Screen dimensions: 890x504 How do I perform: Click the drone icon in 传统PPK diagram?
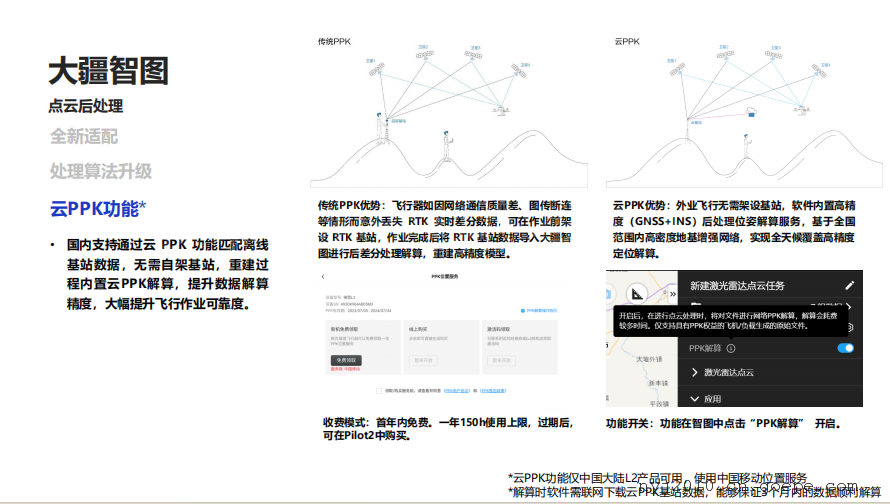(497, 109)
